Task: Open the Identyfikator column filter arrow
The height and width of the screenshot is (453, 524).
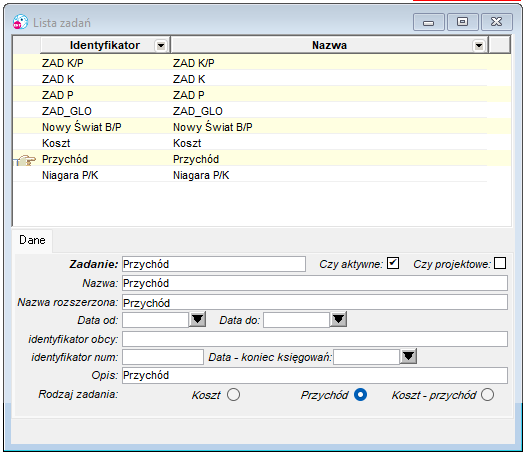Action: [161, 45]
